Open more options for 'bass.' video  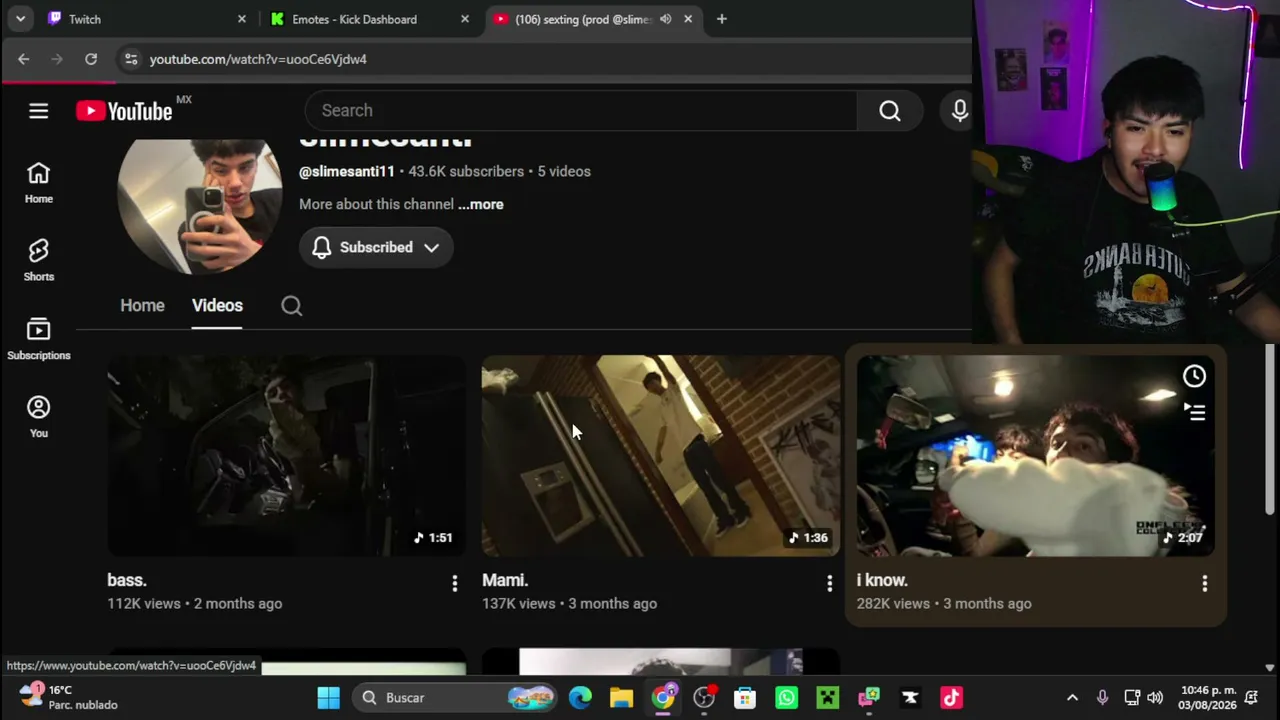tap(454, 583)
